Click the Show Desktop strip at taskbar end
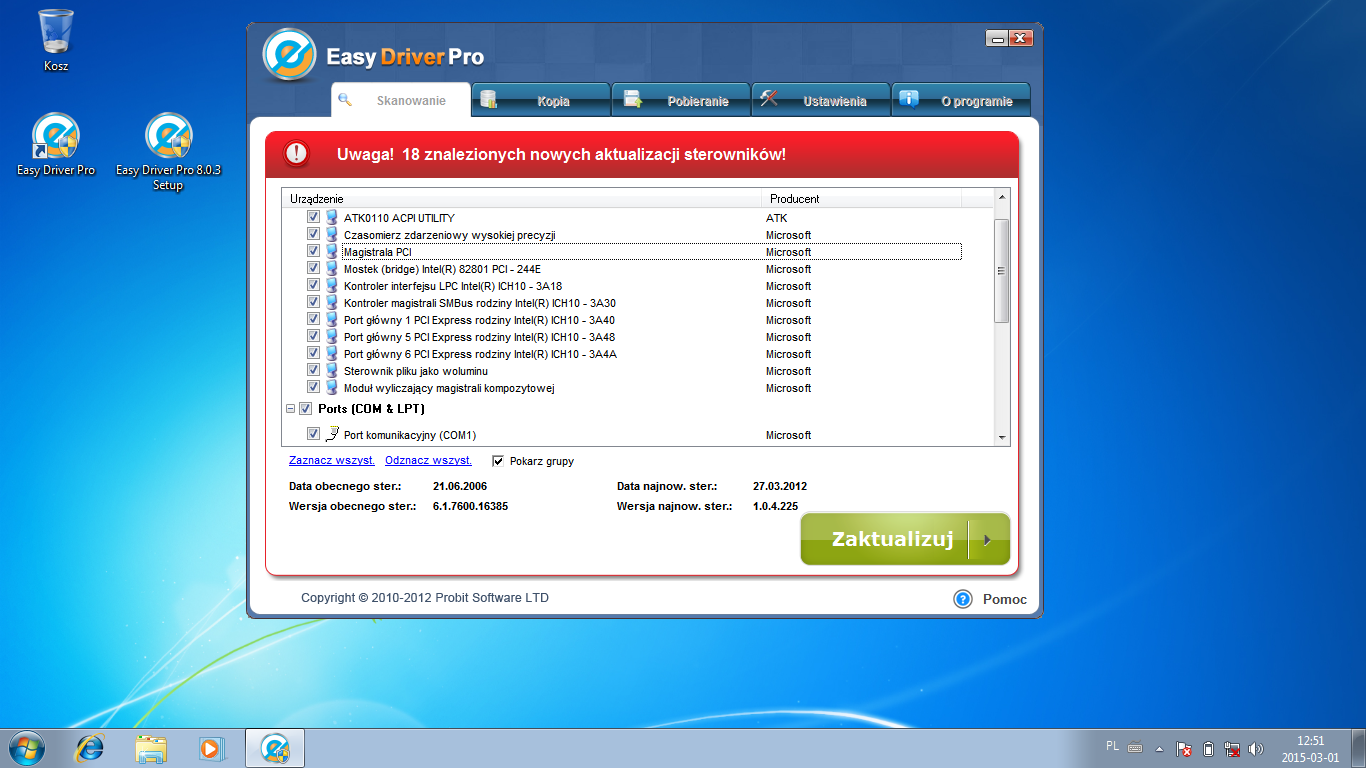The image size is (1366, 768). [1359, 748]
